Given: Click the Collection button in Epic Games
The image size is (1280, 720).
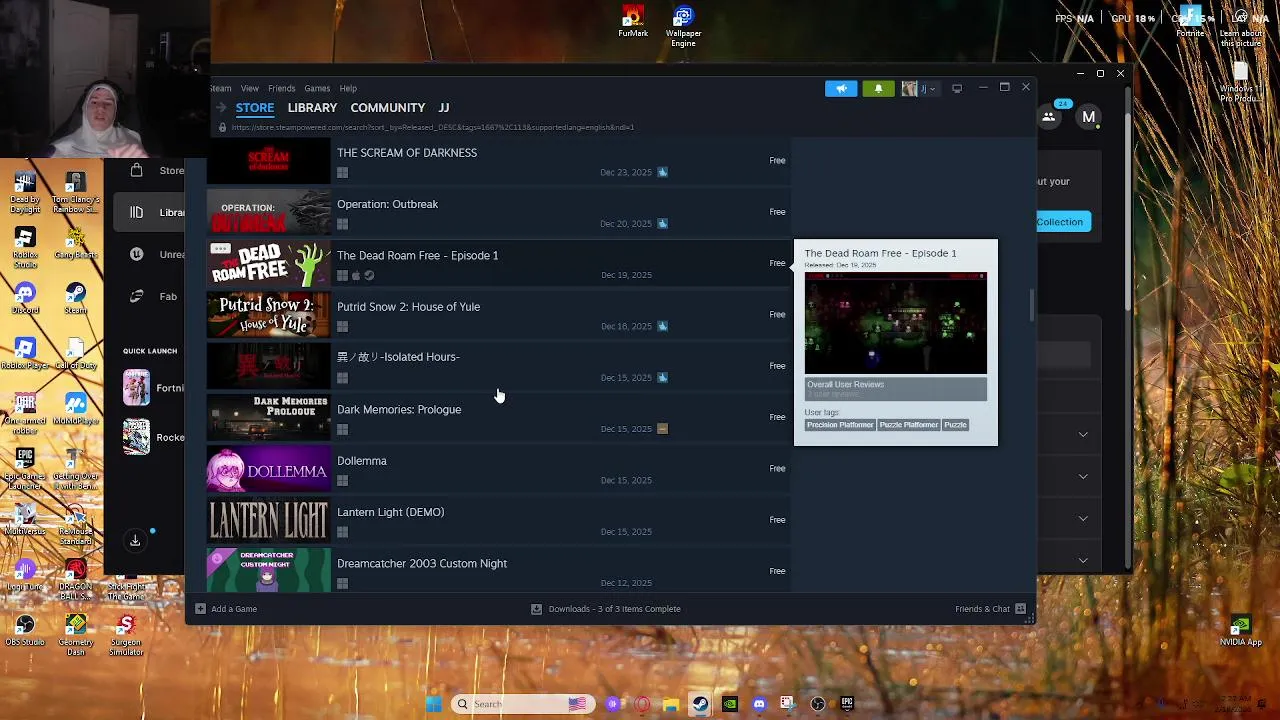Looking at the screenshot, I should [x=1060, y=222].
